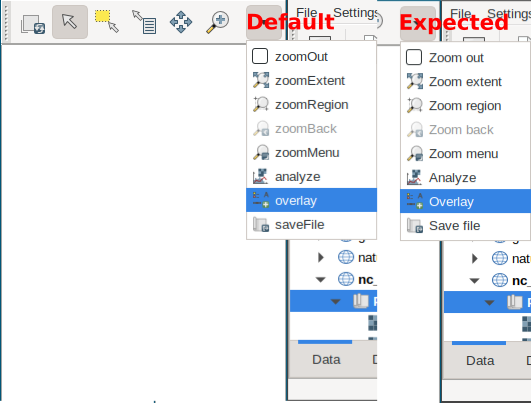The width and height of the screenshot is (531, 403).
Task: Tick the zoomOut checkbox in Default menu
Action: (260, 56)
